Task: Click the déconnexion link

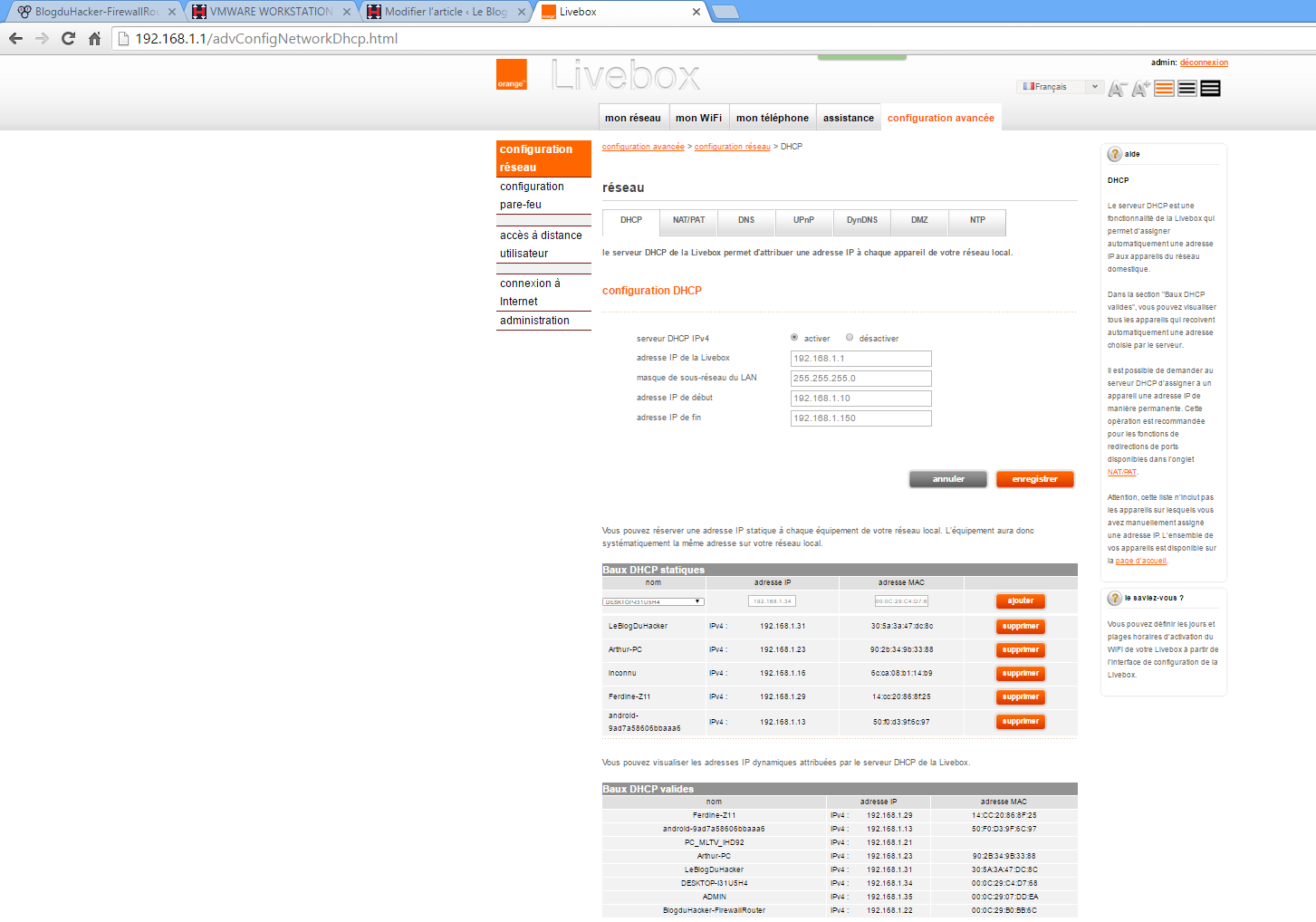Action: (1204, 62)
